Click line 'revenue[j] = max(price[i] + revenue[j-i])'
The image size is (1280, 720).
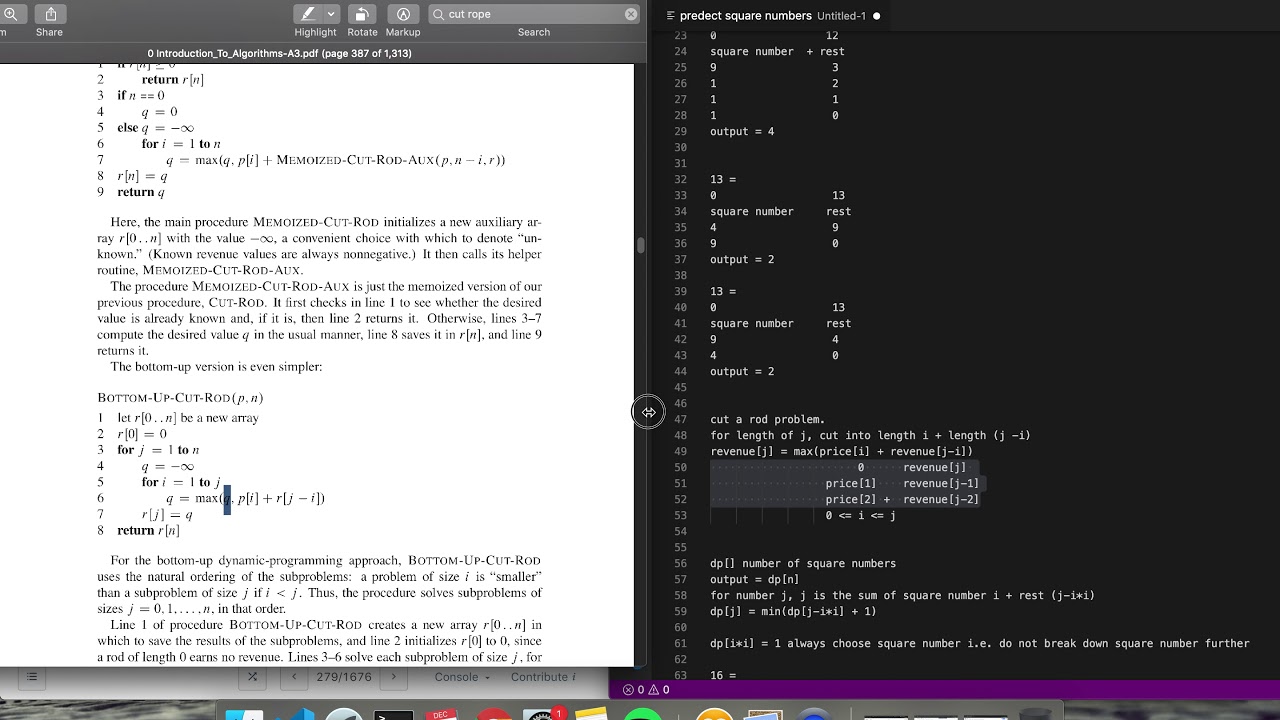pos(841,451)
